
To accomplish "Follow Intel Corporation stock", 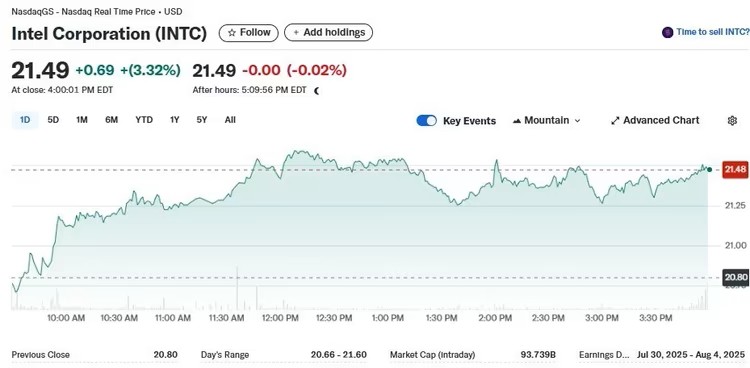I will tap(248, 33).
